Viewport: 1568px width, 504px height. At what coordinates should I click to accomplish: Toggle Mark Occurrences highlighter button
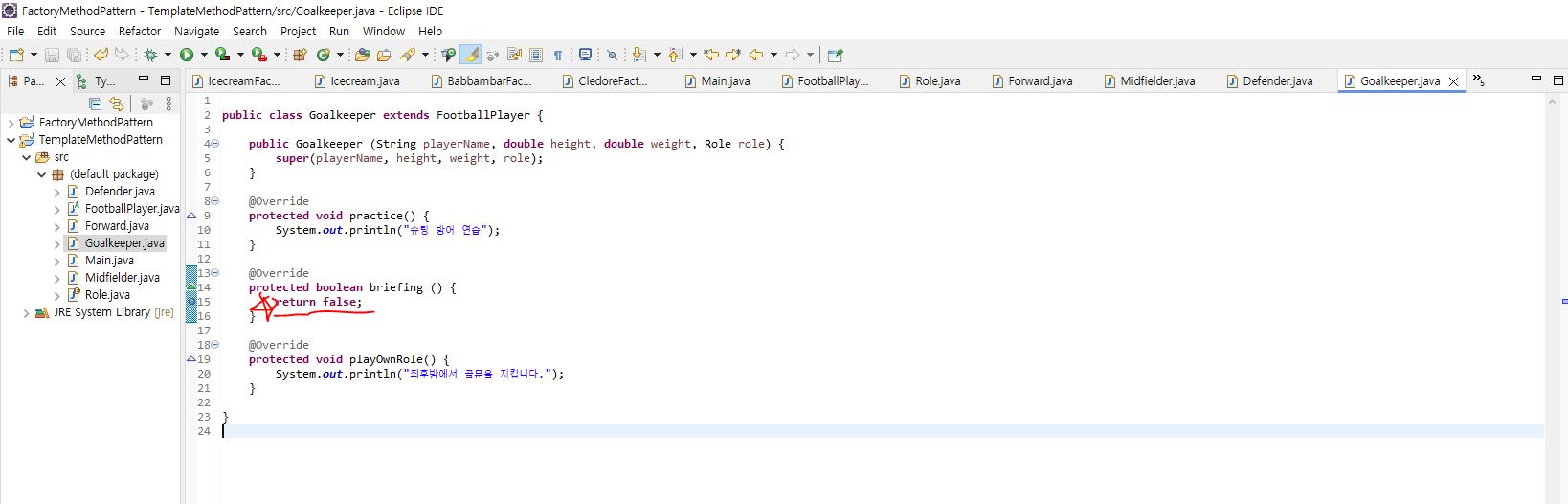[471, 55]
